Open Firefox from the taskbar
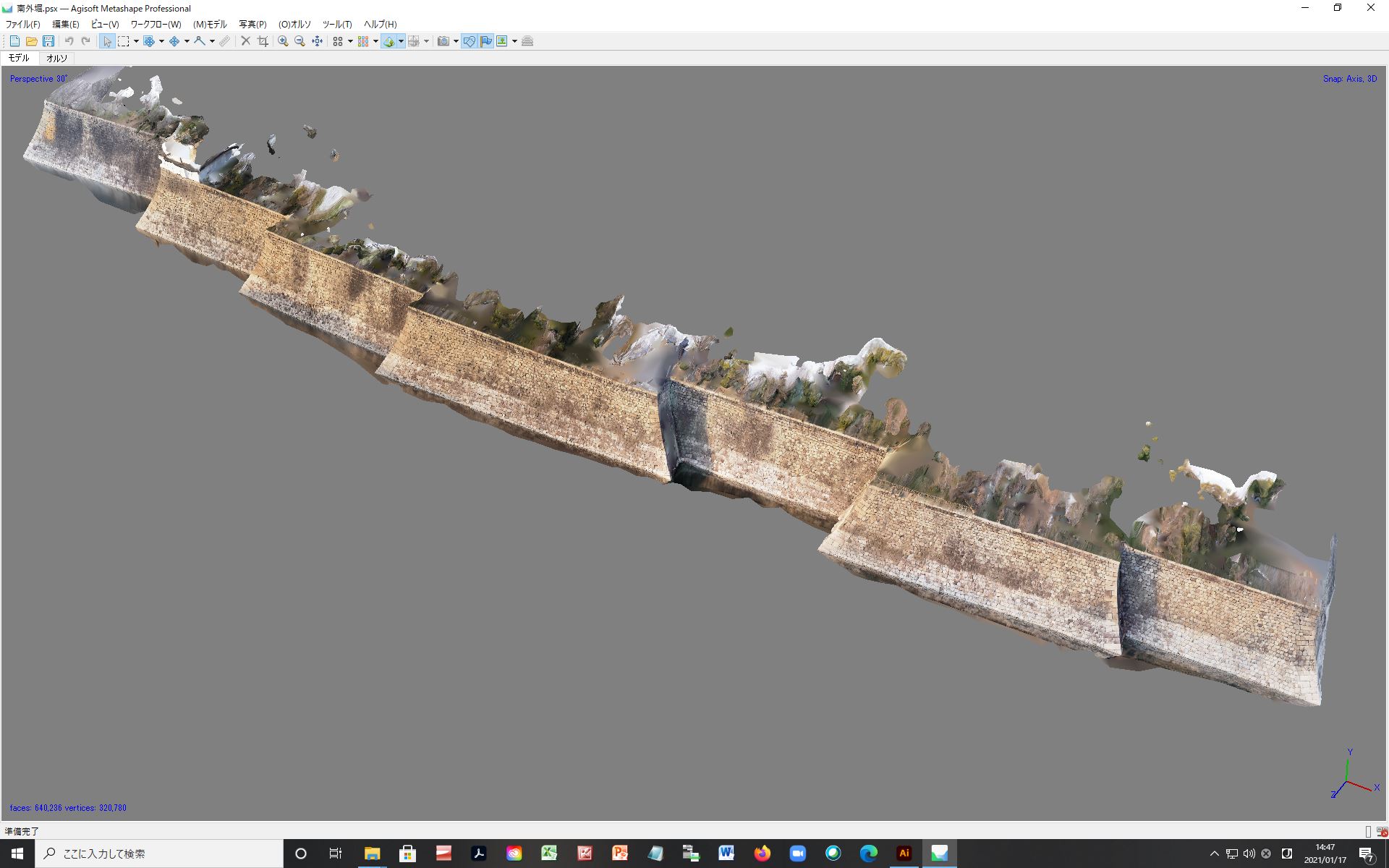 [762, 854]
